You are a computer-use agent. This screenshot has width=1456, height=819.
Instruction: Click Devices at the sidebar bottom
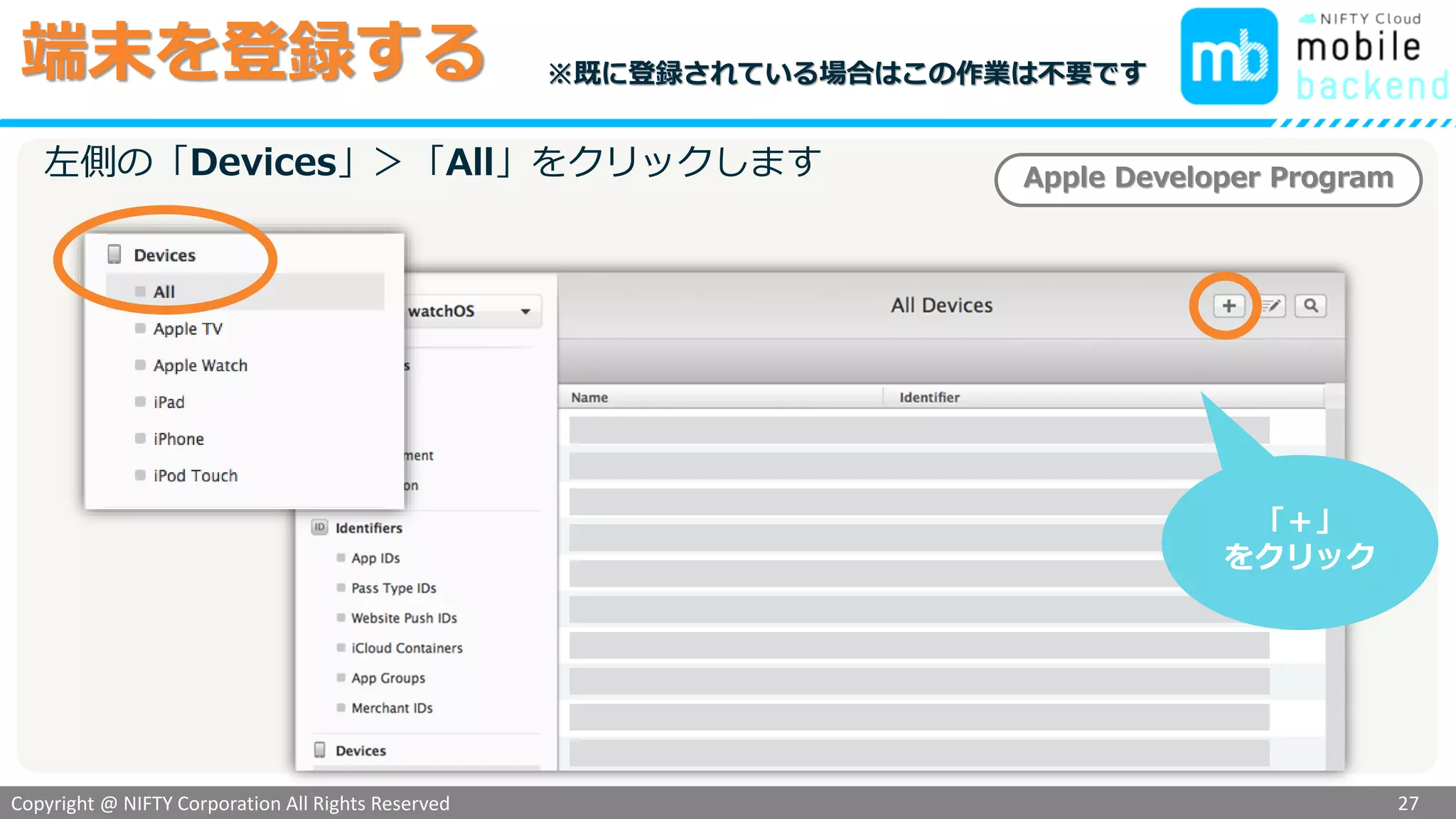(x=361, y=751)
